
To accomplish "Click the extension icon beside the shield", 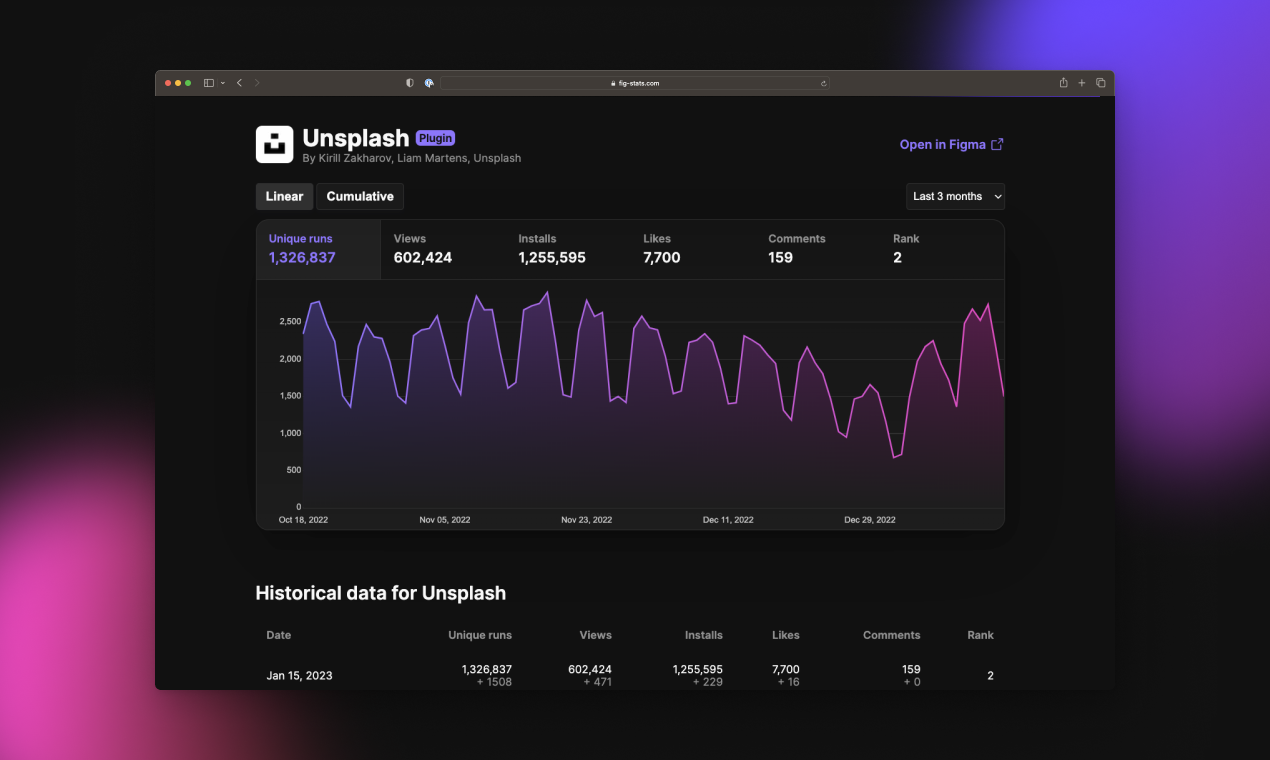I will click(428, 83).
